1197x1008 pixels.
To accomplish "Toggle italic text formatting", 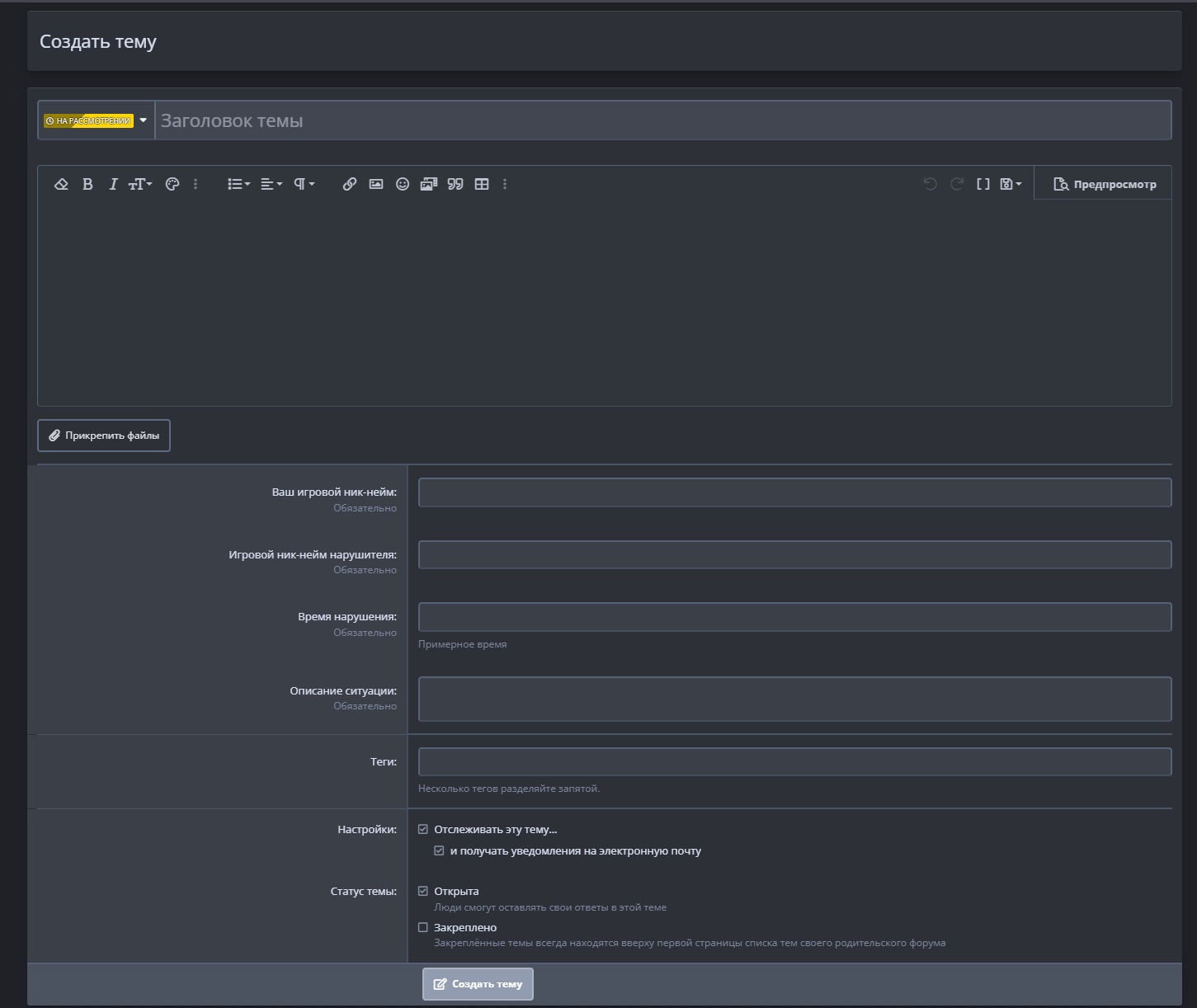I will pos(113,184).
